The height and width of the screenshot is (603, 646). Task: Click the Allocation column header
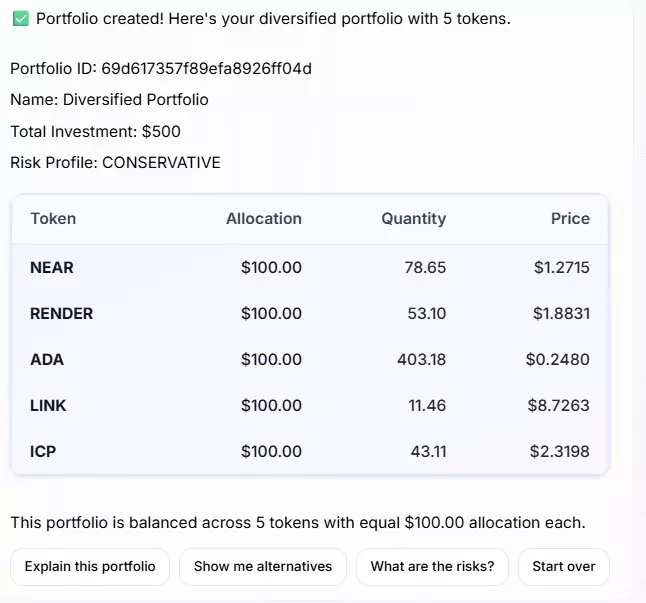tap(264, 219)
